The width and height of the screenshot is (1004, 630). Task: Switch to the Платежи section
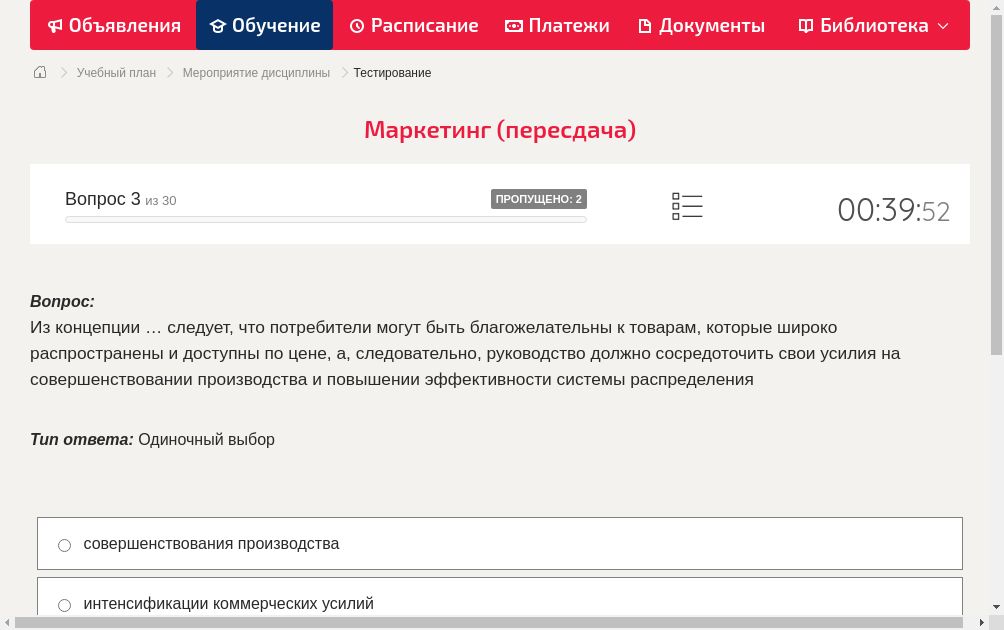tap(557, 25)
